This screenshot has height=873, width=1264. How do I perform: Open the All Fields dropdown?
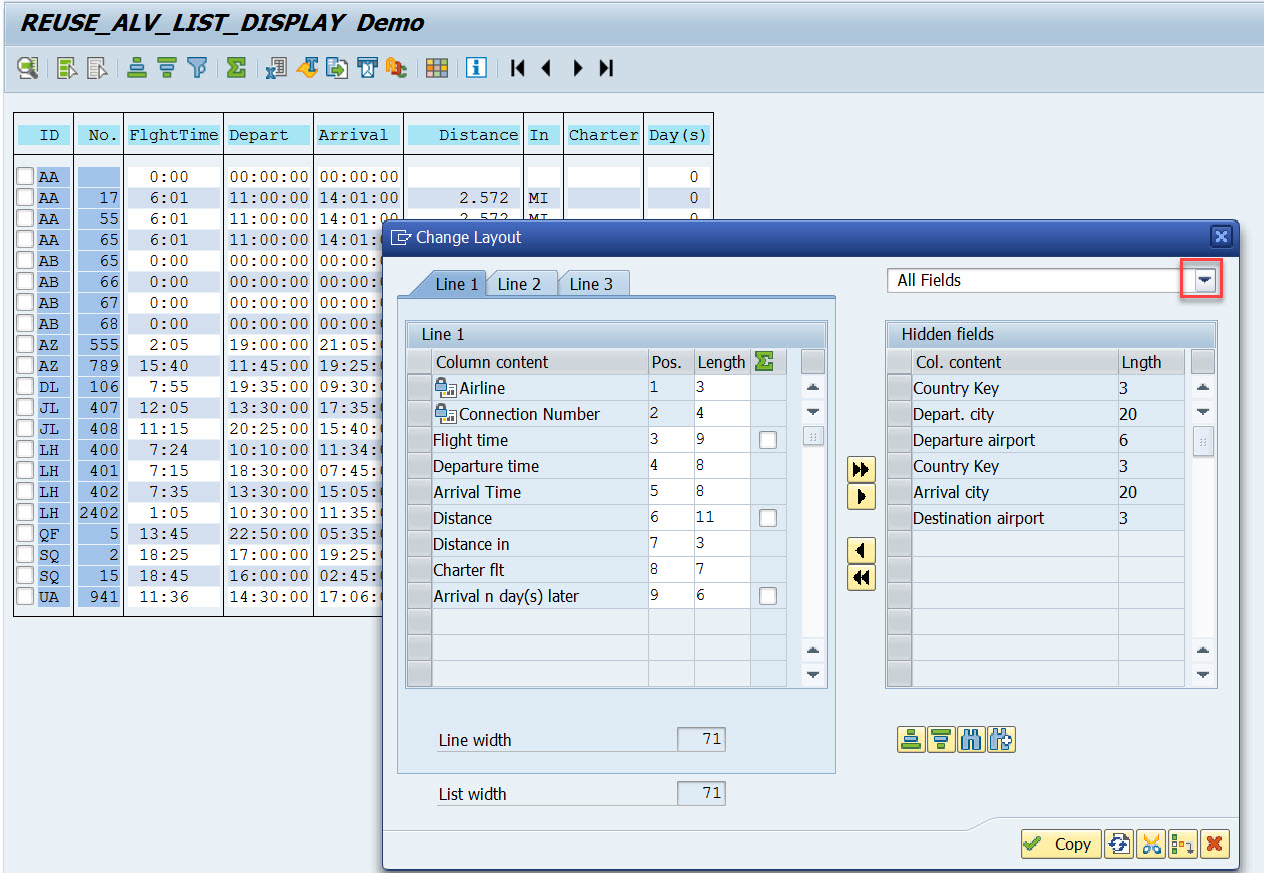pyautogui.click(x=1202, y=280)
